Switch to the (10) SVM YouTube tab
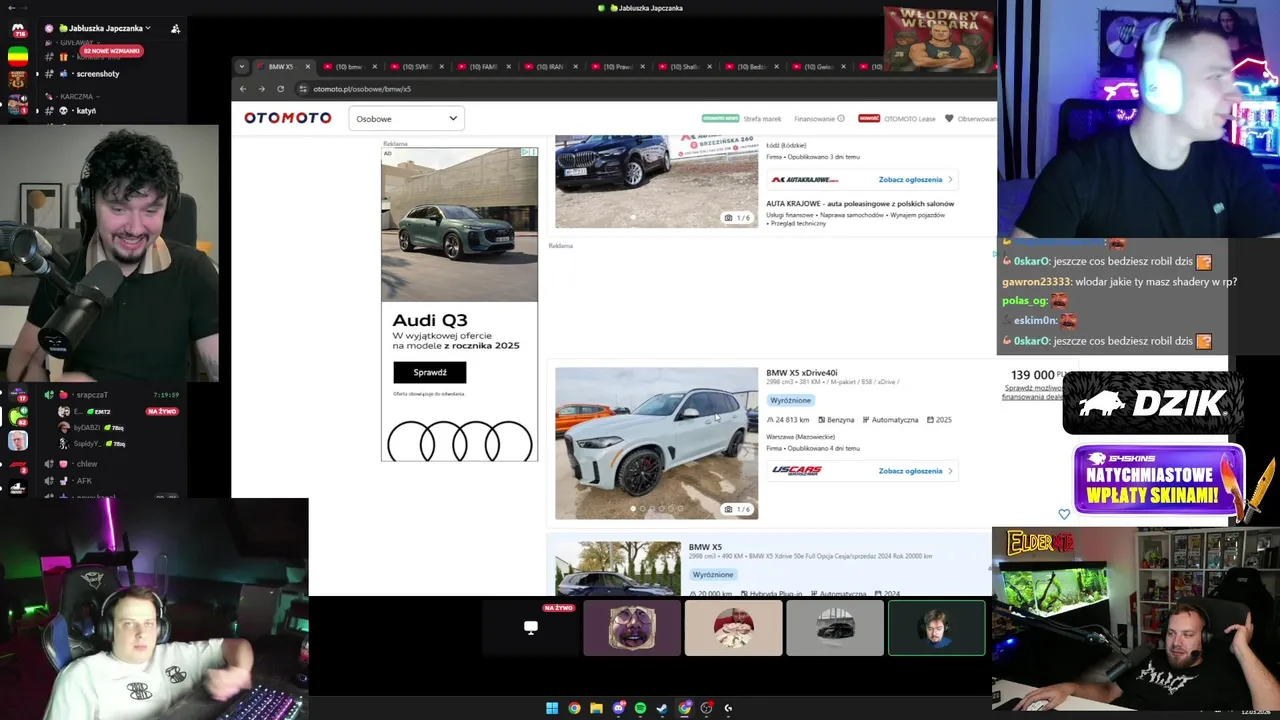Image resolution: width=1280 pixels, height=720 pixels. click(415, 67)
